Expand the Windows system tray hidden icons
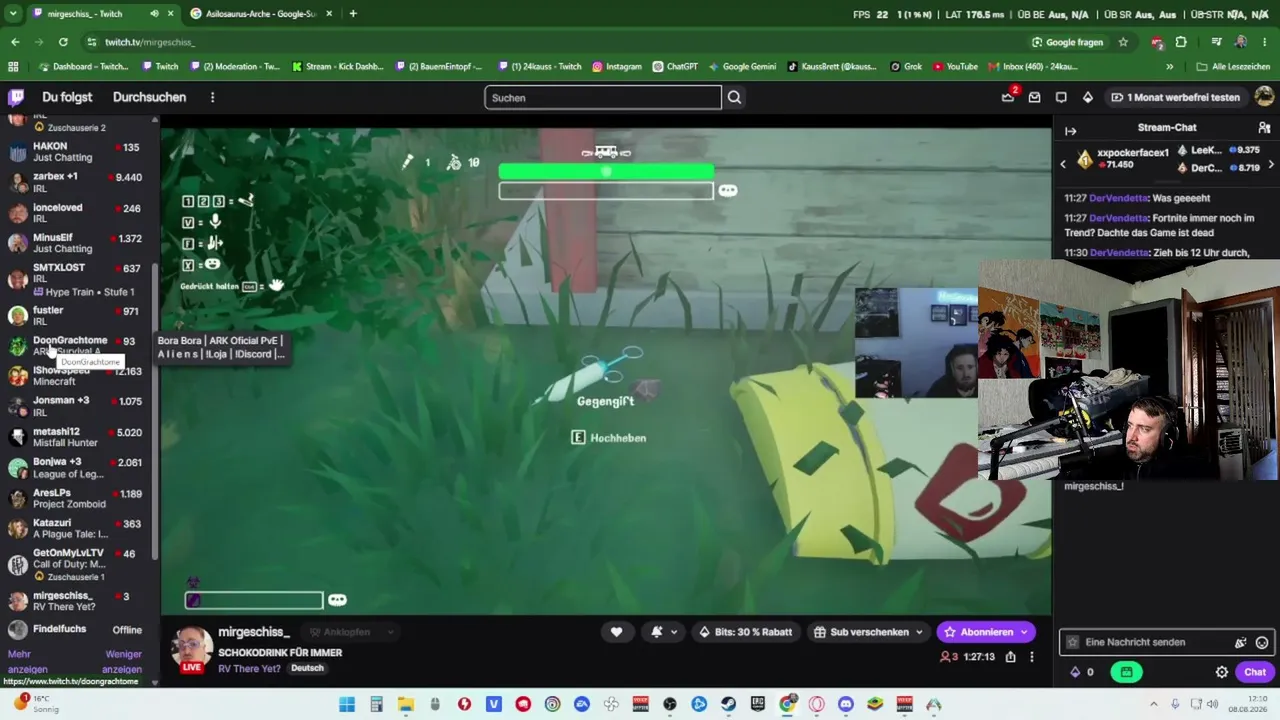This screenshot has width=1280, height=720. point(1153,704)
